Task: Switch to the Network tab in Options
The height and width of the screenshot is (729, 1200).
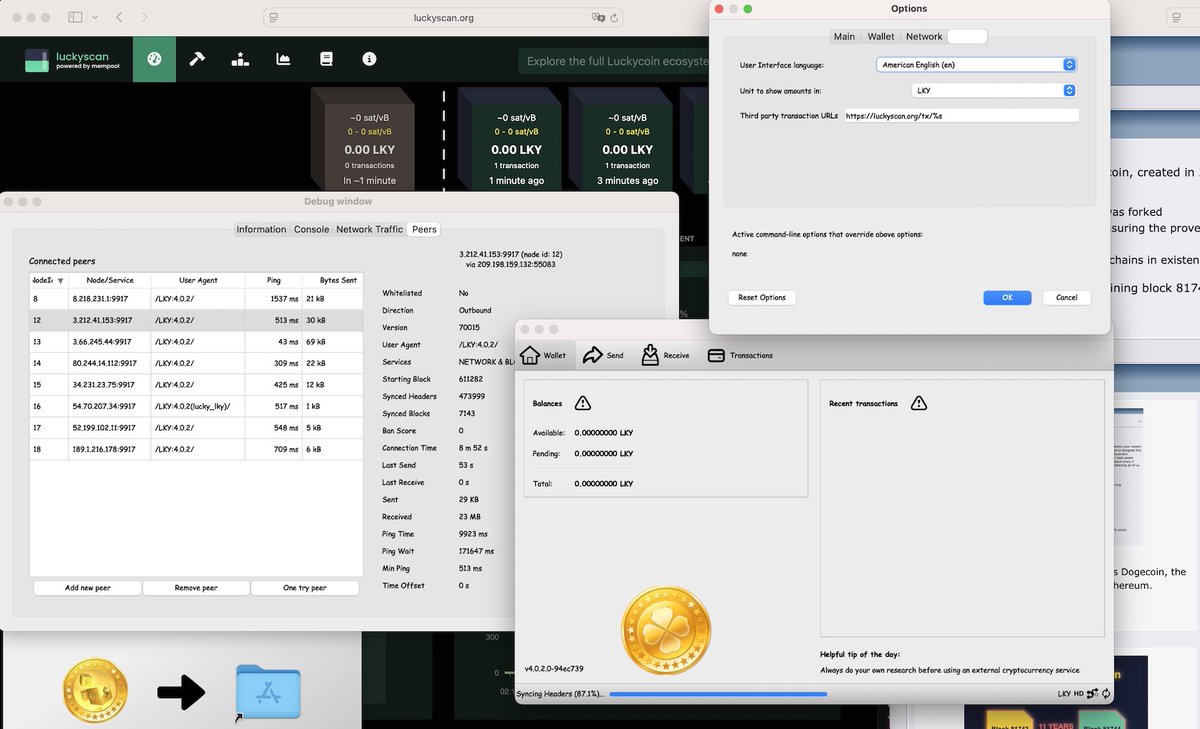Action: pyautogui.click(x=924, y=36)
